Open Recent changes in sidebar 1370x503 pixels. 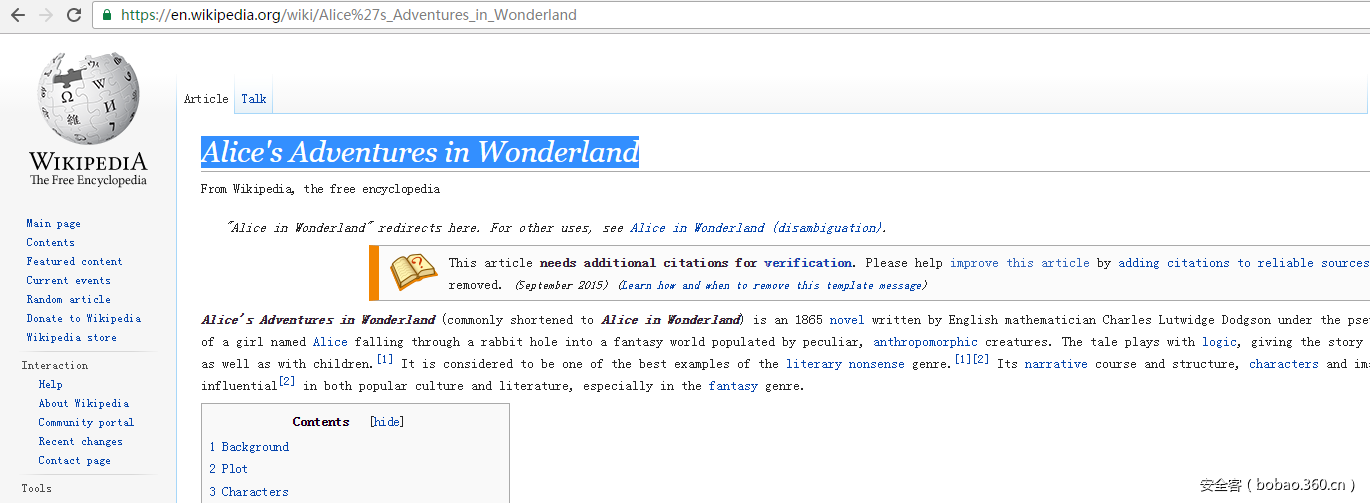[80, 442]
